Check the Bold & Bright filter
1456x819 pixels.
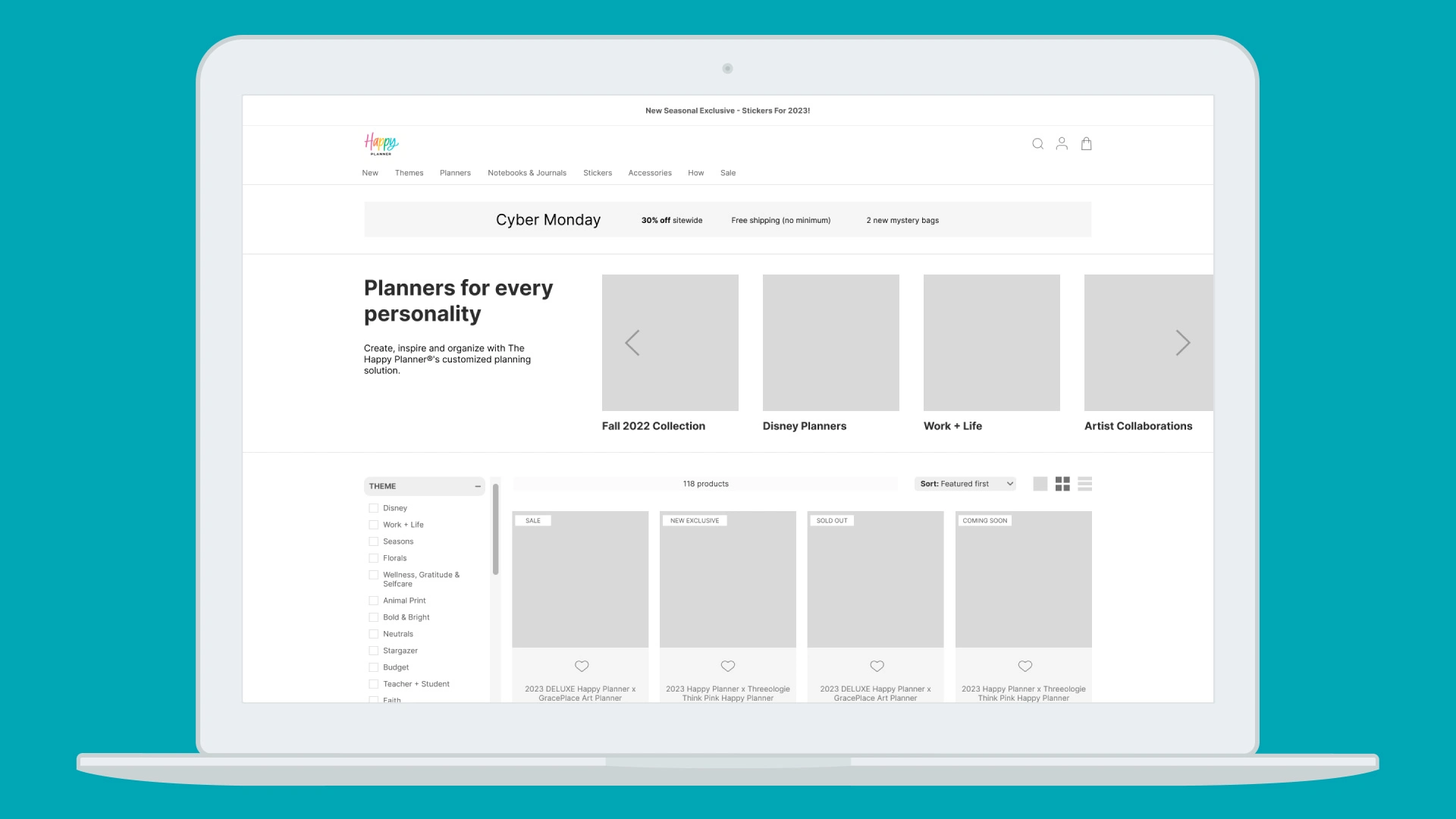[373, 617]
